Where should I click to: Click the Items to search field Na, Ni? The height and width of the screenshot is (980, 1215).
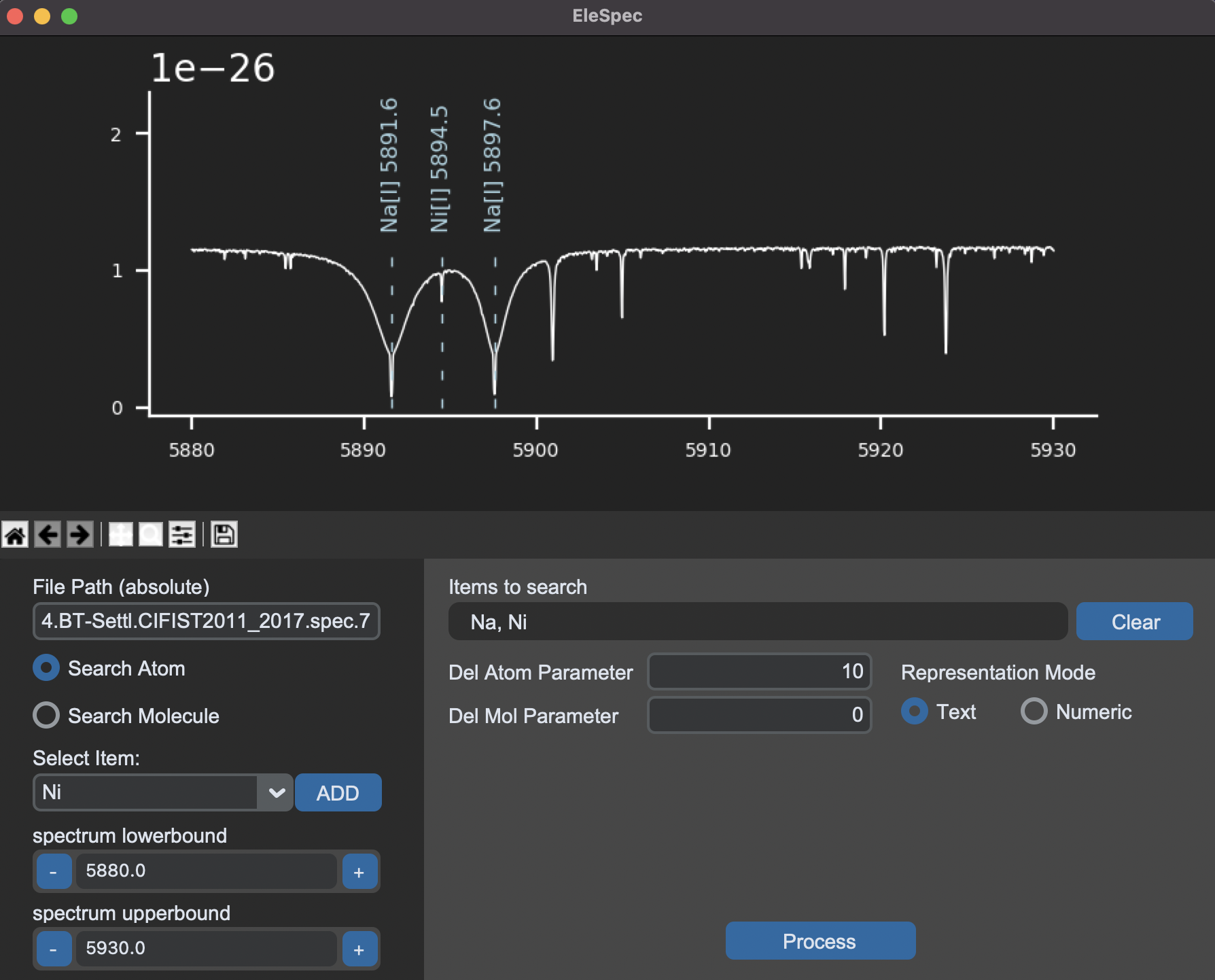click(x=758, y=621)
